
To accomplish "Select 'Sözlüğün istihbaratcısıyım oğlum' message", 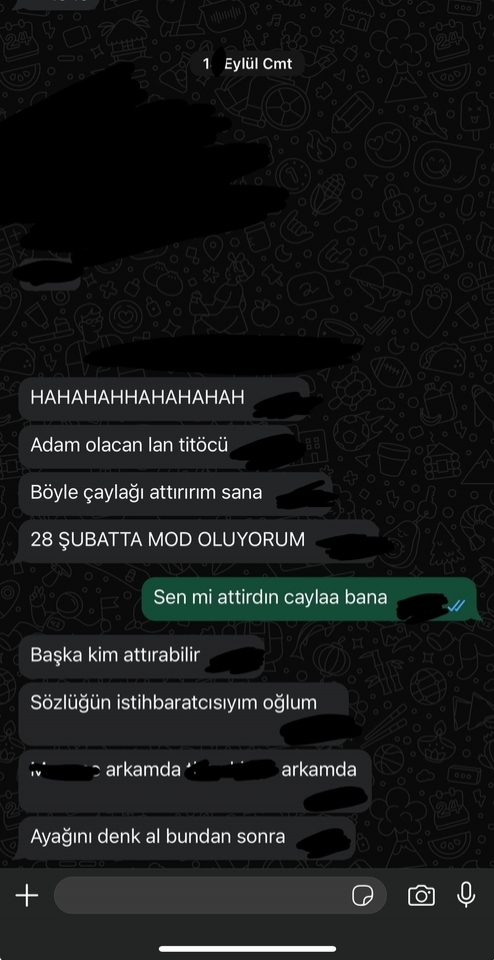I will pos(184,714).
